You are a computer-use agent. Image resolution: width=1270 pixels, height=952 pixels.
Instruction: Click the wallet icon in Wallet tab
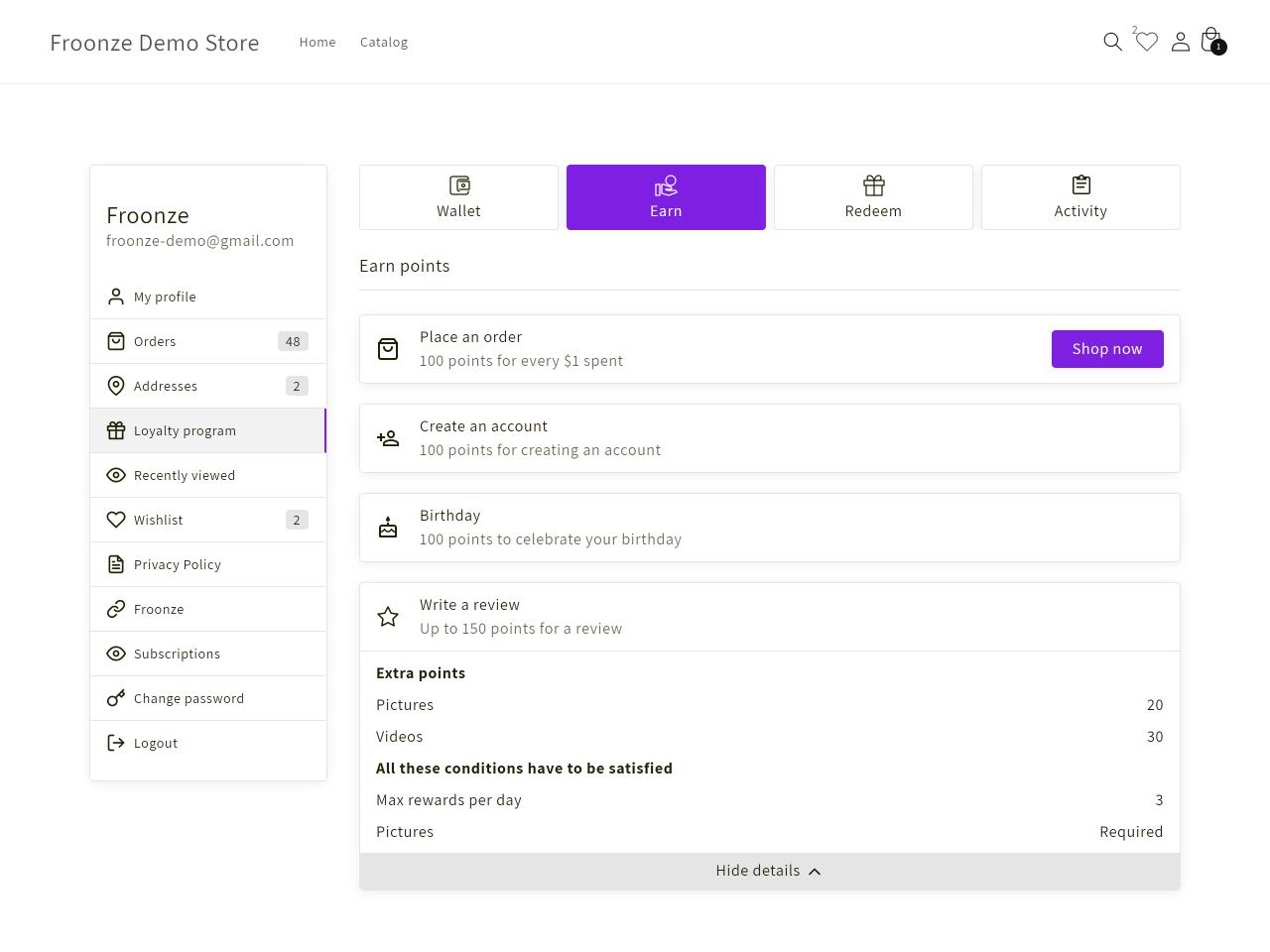click(459, 185)
